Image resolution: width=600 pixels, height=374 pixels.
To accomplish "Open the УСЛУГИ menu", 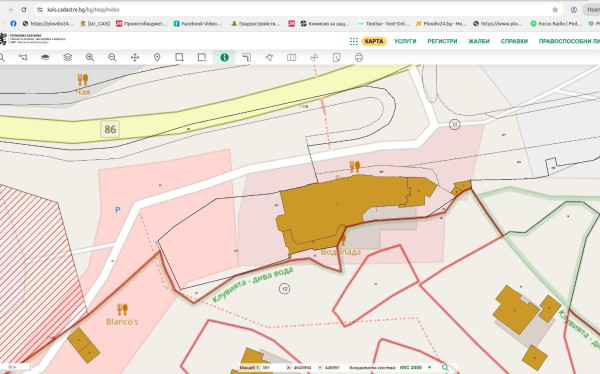I will (405, 41).
